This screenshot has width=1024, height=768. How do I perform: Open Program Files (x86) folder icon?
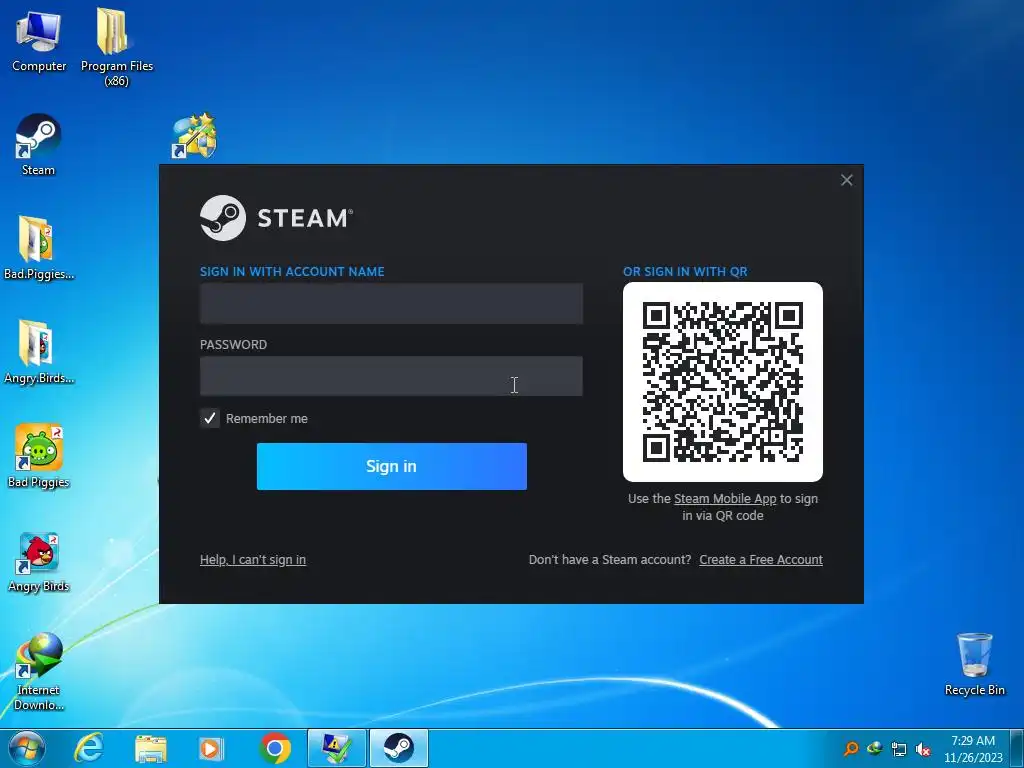[116, 46]
